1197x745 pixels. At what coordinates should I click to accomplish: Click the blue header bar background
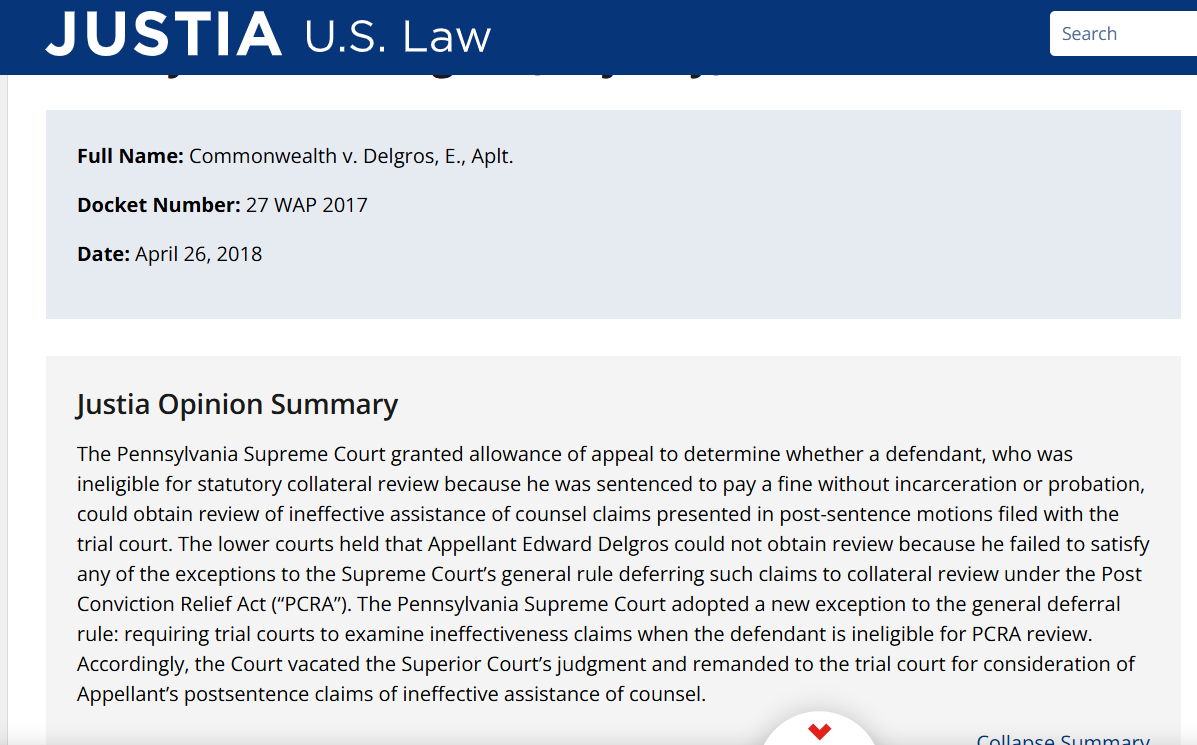tap(763, 37)
